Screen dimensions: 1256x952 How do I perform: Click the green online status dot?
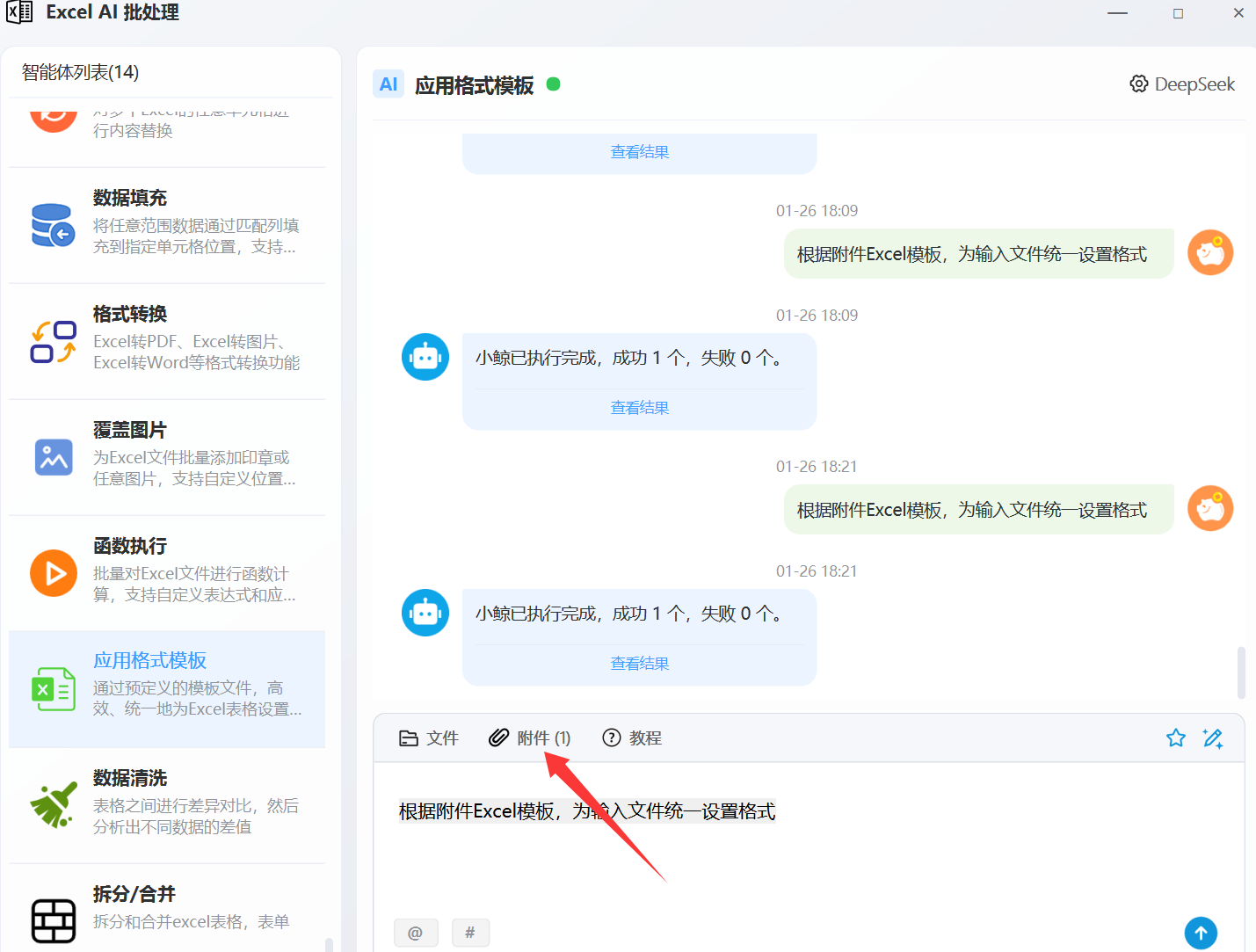pyautogui.click(x=554, y=84)
